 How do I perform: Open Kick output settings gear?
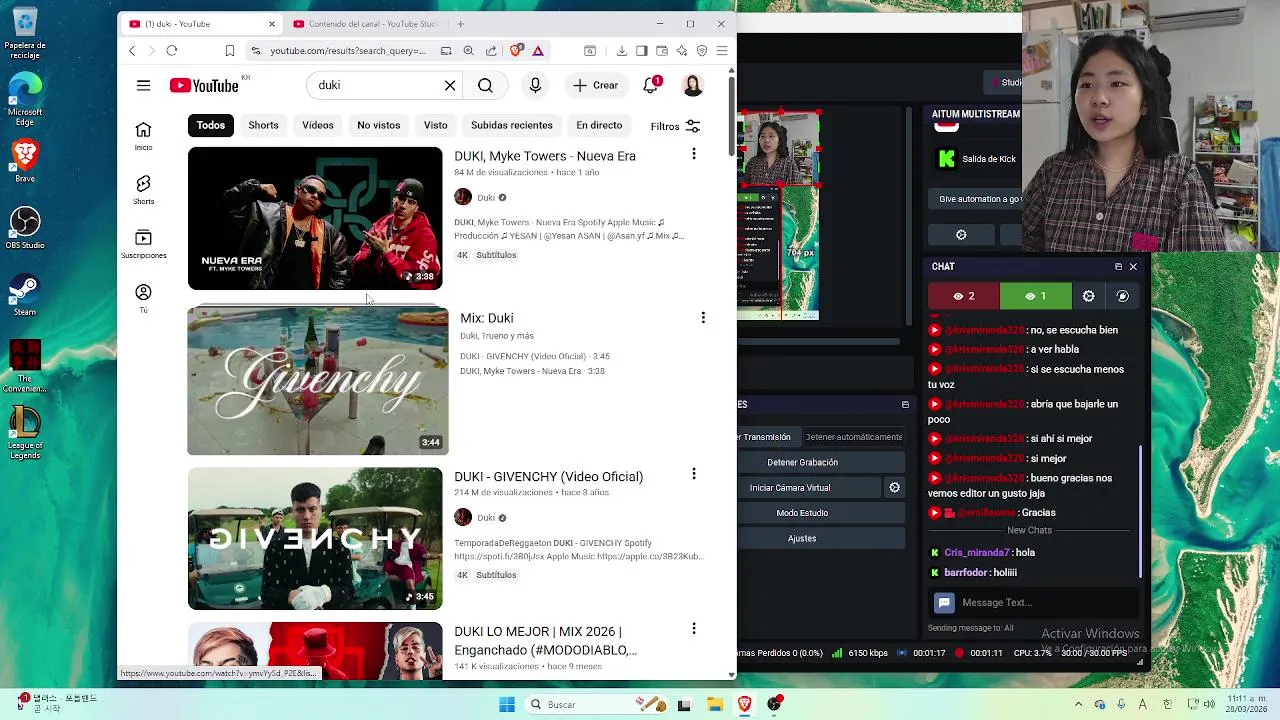pyautogui.click(x=961, y=235)
